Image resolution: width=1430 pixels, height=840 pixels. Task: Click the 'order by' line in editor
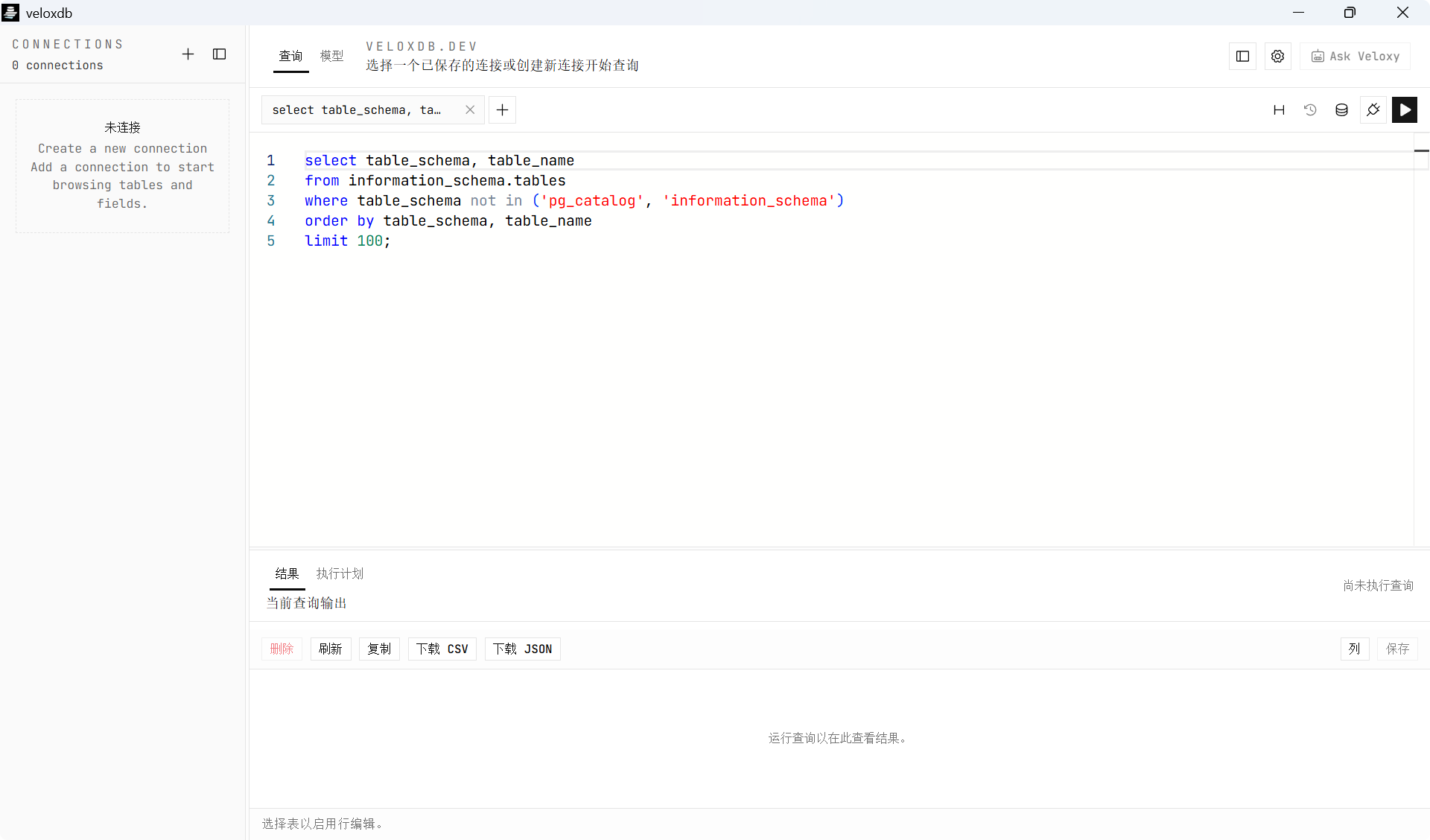coord(448,221)
